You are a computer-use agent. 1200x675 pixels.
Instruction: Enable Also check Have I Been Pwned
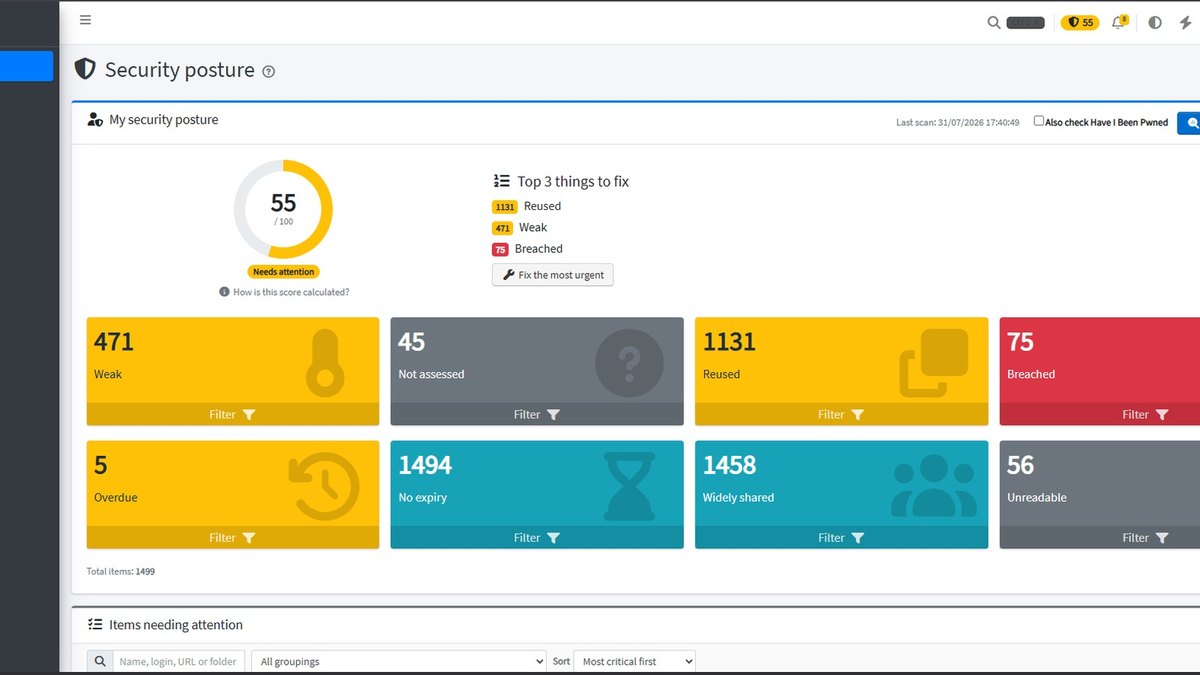coord(1039,121)
